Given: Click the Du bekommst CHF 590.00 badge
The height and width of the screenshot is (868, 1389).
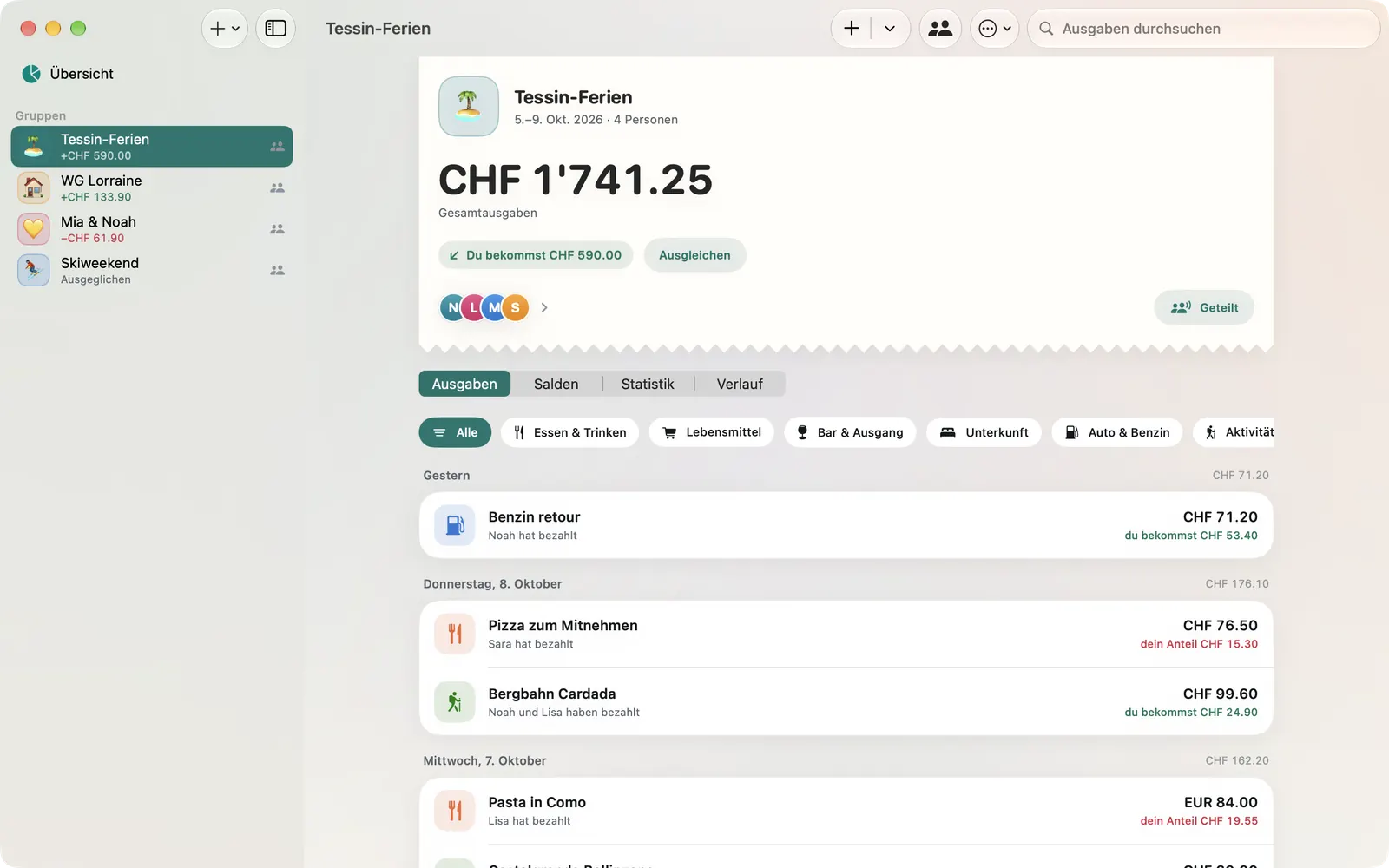Looking at the screenshot, I should pos(536,255).
